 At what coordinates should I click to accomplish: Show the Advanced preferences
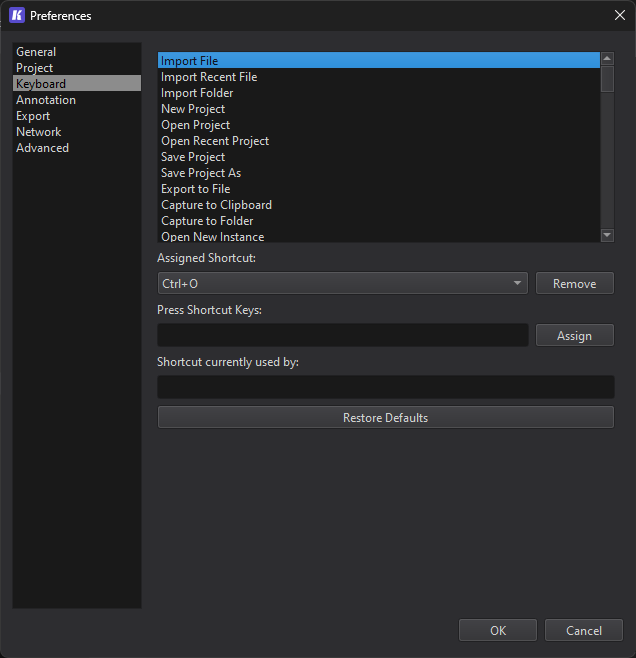(43, 148)
